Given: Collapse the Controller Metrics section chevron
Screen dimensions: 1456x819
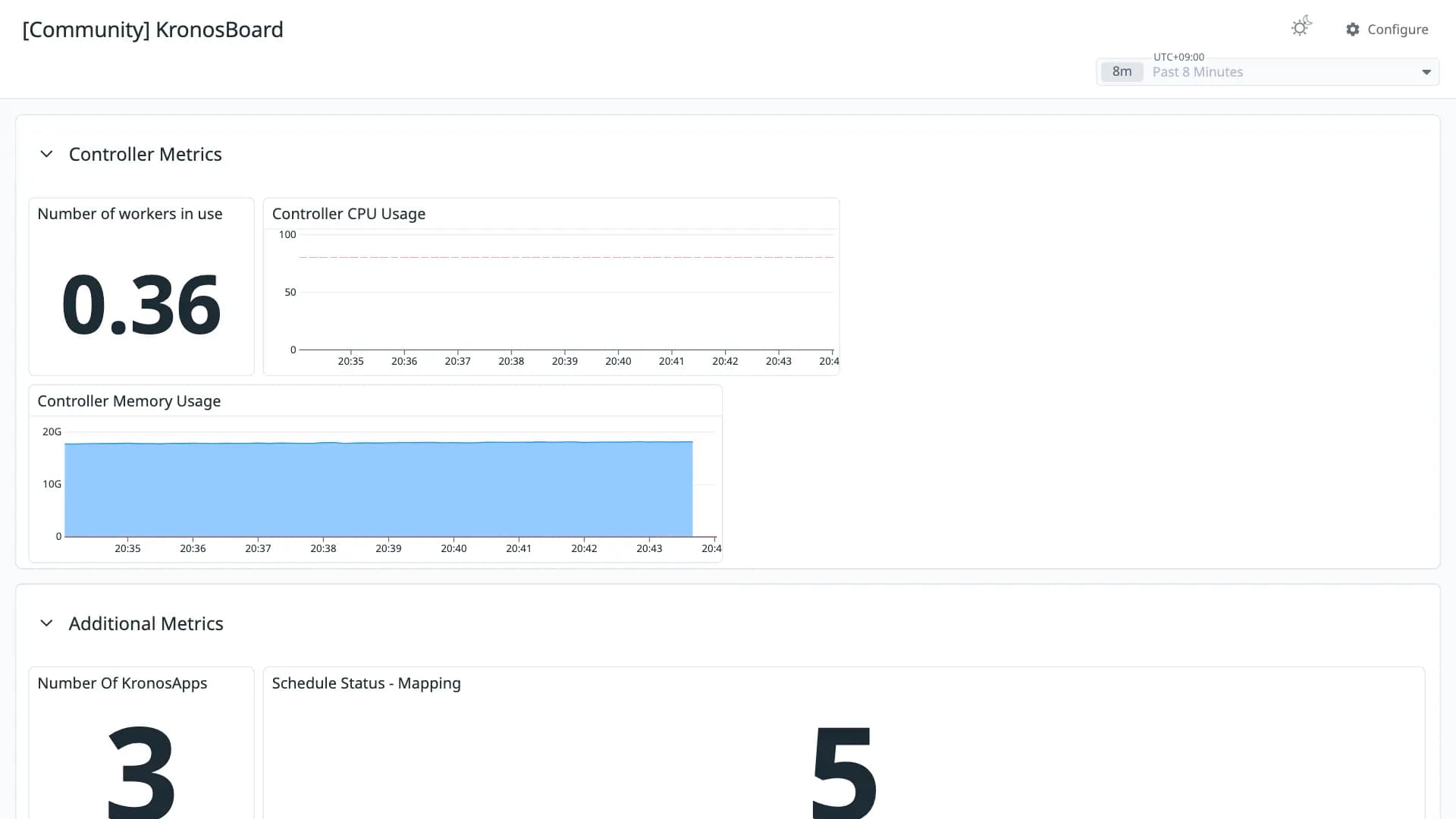Looking at the screenshot, I should [46, 154].
